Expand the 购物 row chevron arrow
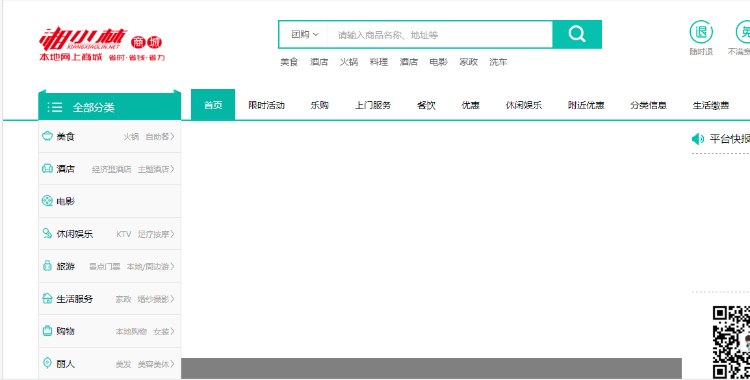Screen dimensions: 750x380 [172, 331]
